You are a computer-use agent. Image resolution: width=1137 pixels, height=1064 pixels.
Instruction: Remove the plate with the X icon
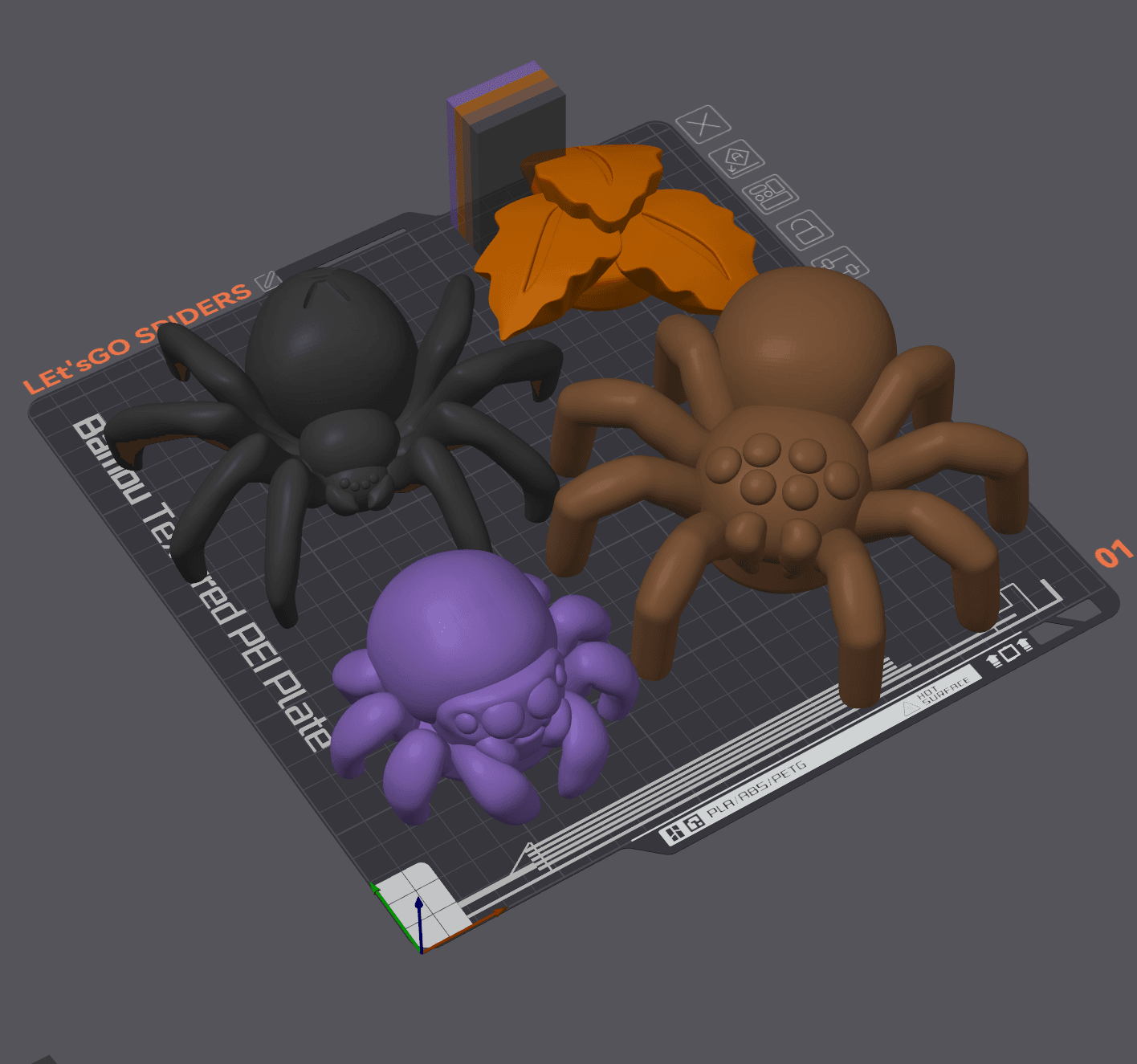[x=703, y=124]
